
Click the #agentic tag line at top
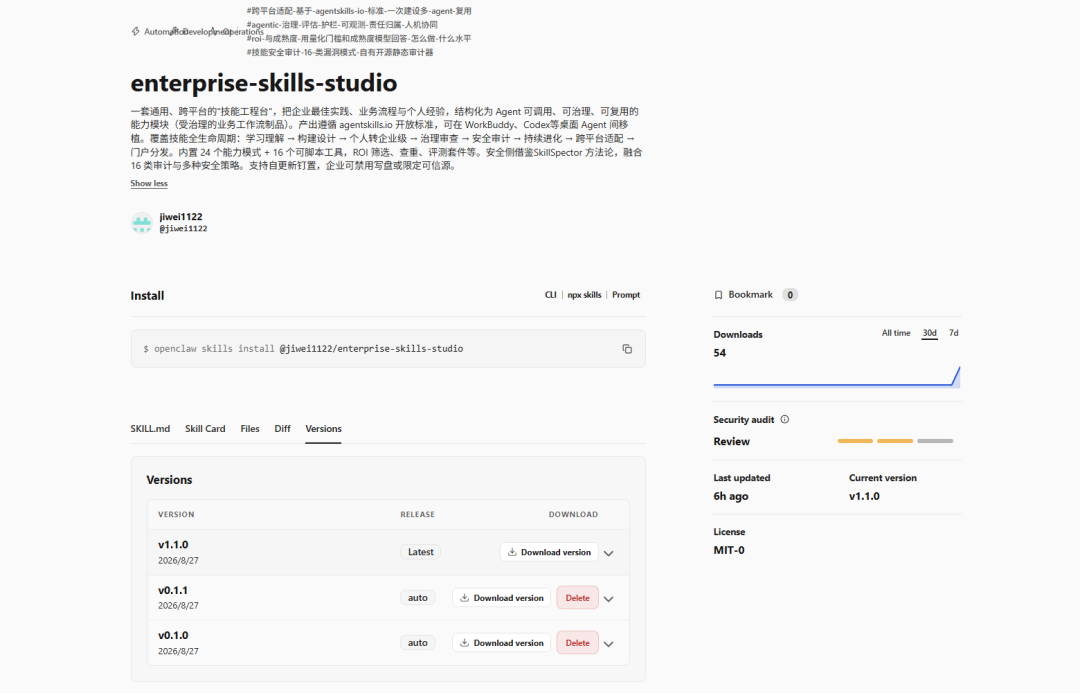(342, 25)
